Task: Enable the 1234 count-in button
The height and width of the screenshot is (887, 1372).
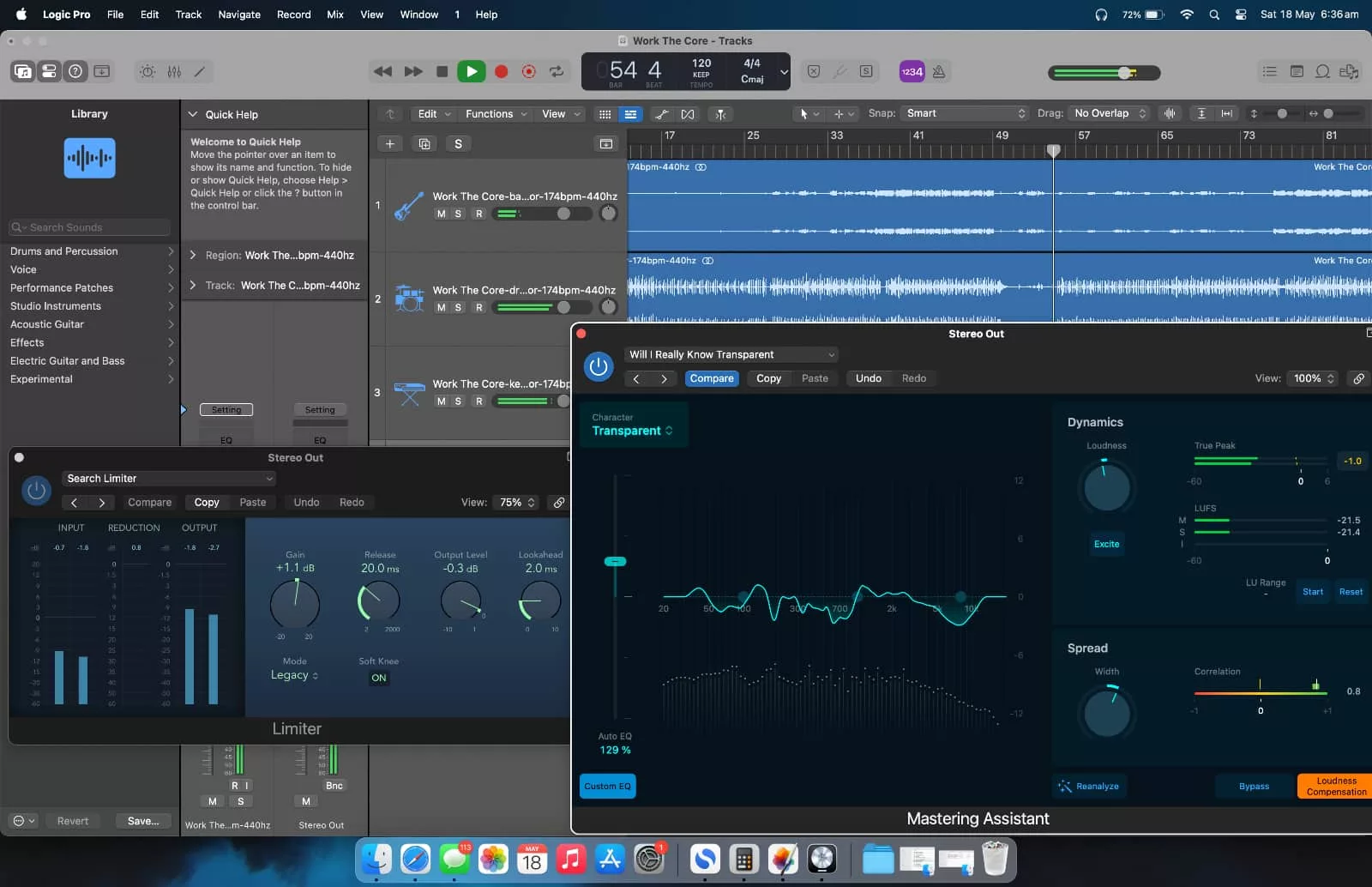Action: click(x=912, y=72)
